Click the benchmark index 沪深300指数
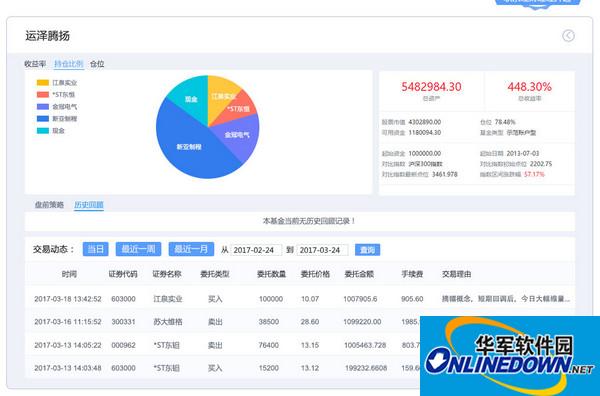The image size is (600, 396). pos(426,164)
